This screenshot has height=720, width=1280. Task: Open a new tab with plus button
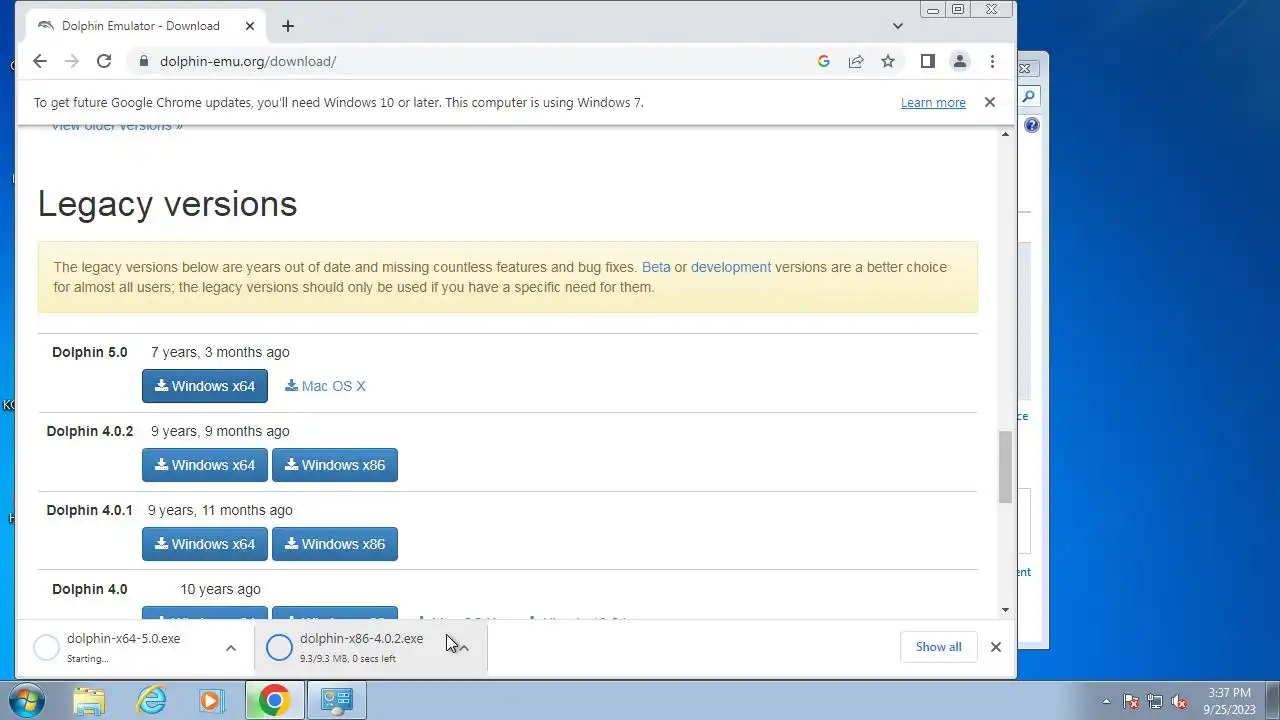(x=288, y=26)
